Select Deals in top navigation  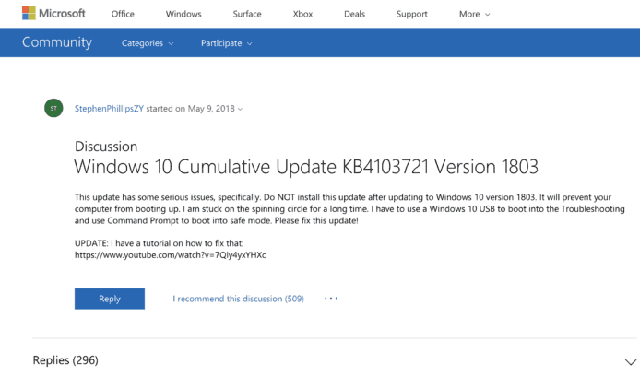coord(354,14)
